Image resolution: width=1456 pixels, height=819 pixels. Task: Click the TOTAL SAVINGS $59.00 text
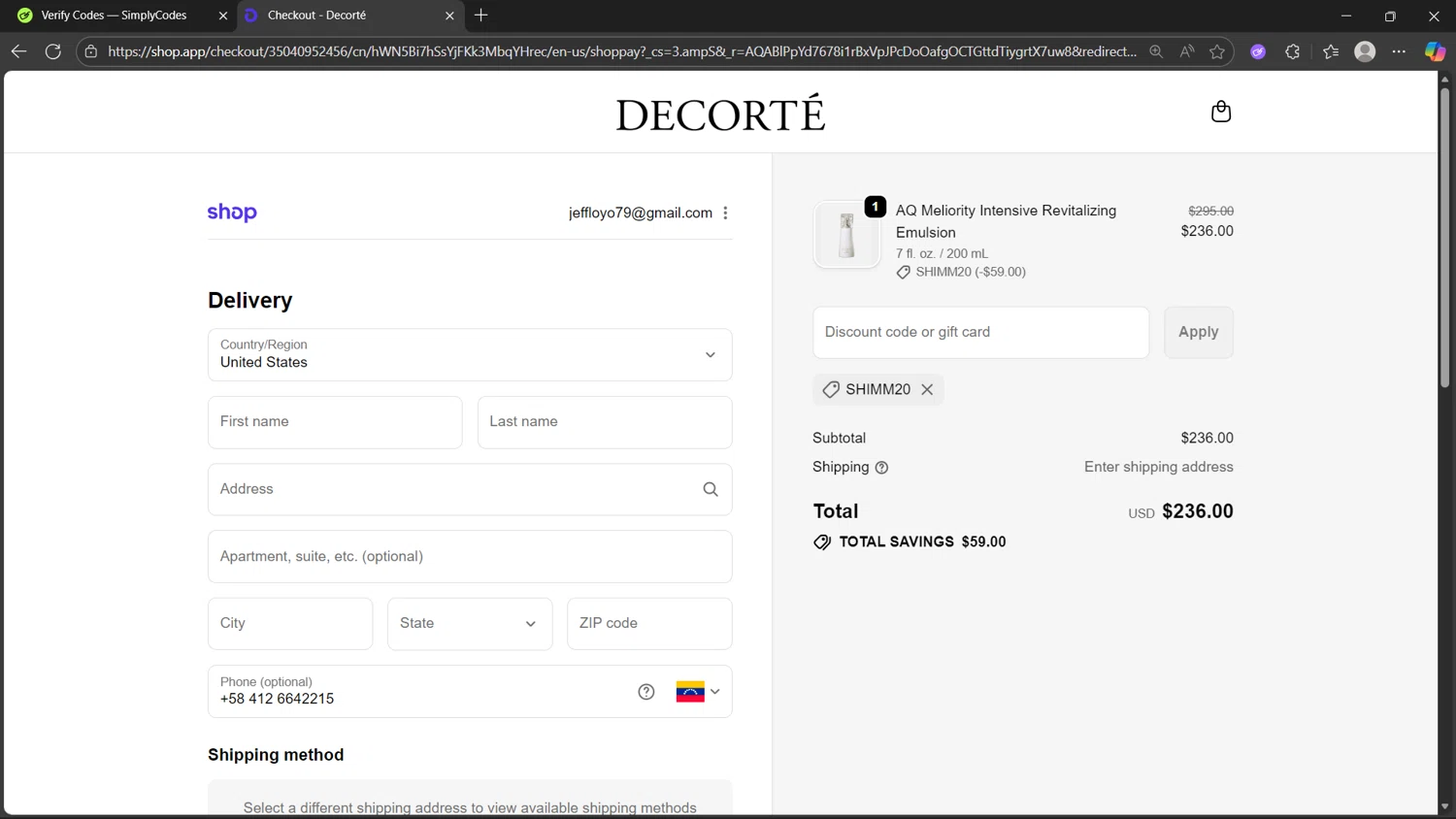point(922,541)
